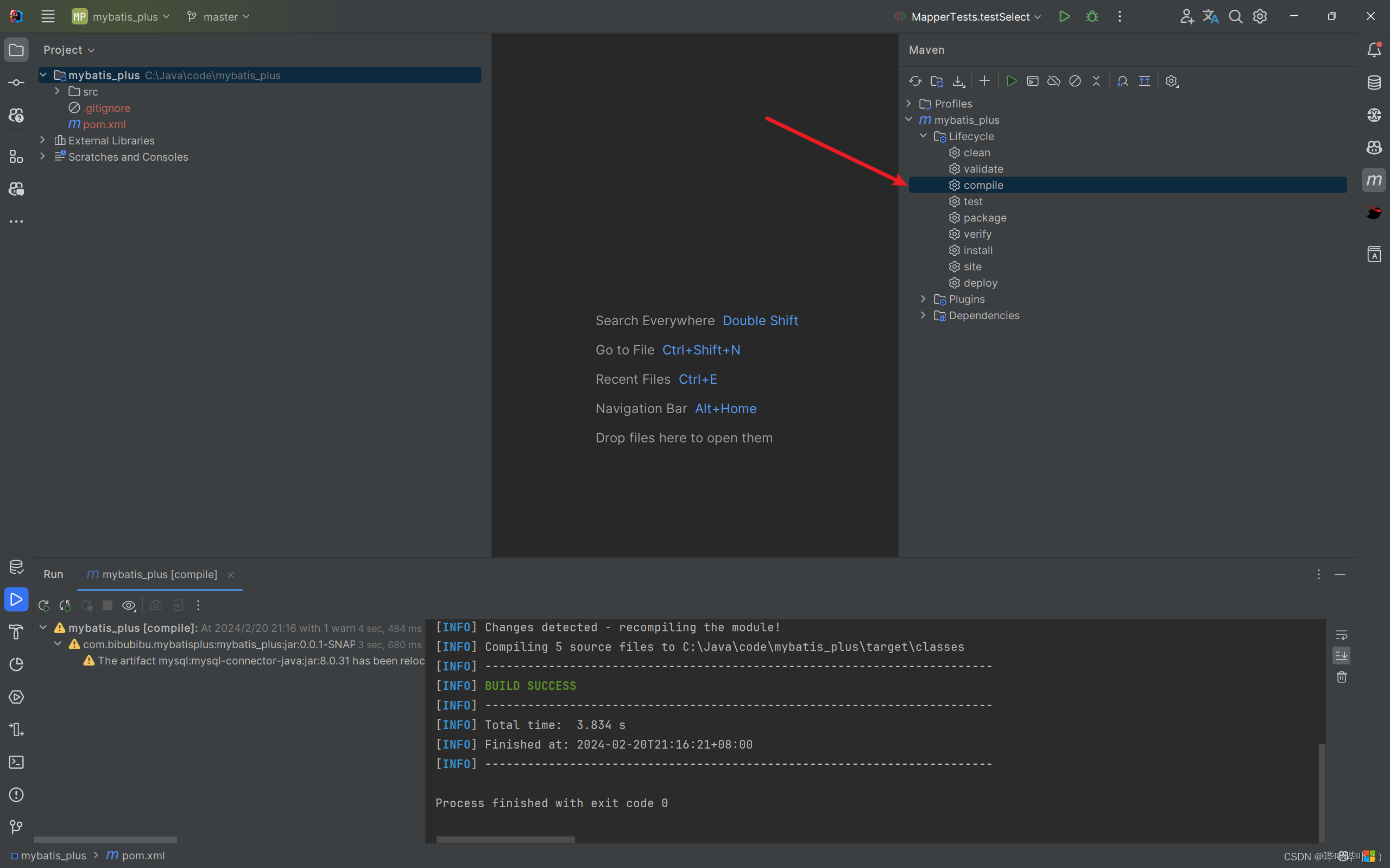This screenshot has width=1390, height=868.
Task: Open master branch dropdown
Action: tap(218, 17)
